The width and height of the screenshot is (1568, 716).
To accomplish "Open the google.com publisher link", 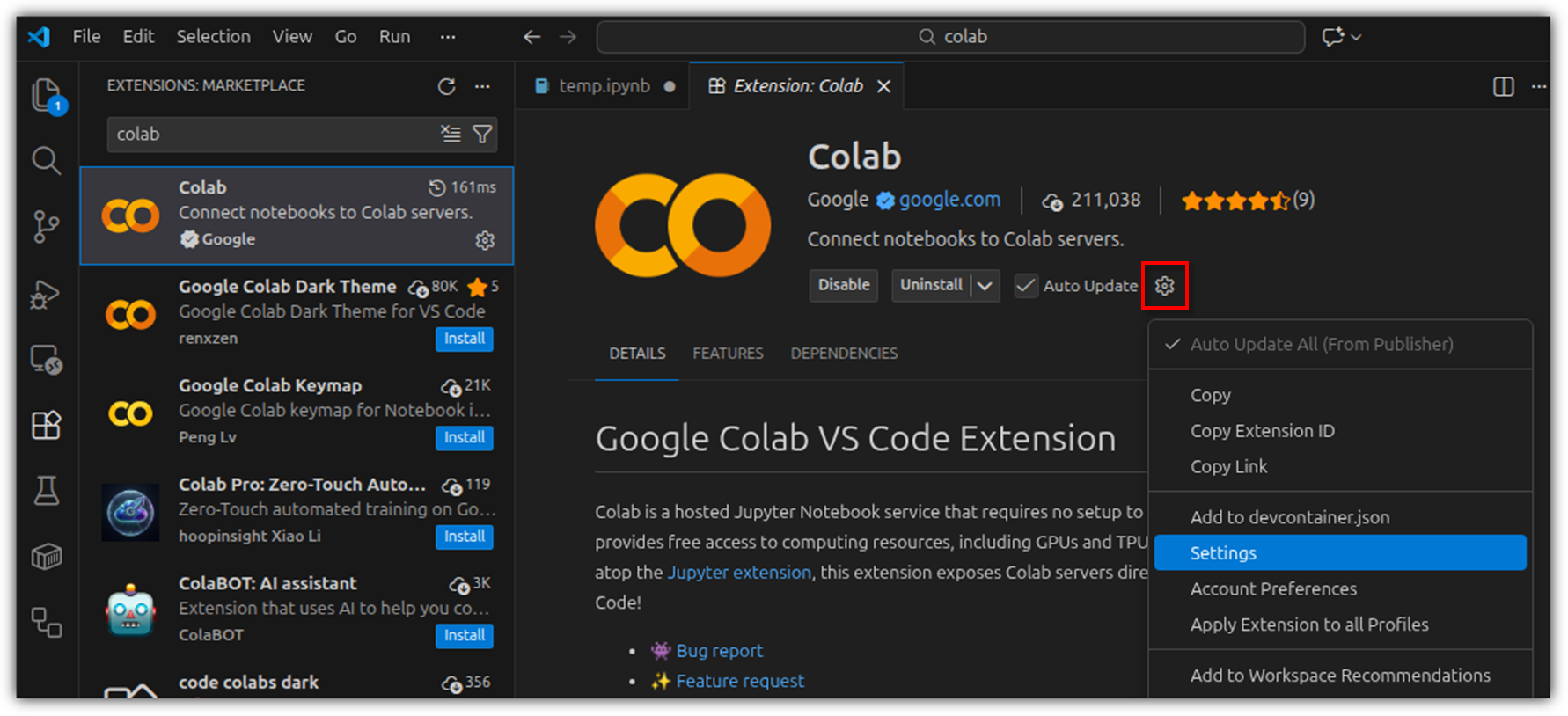I will [x=949, y=201].
